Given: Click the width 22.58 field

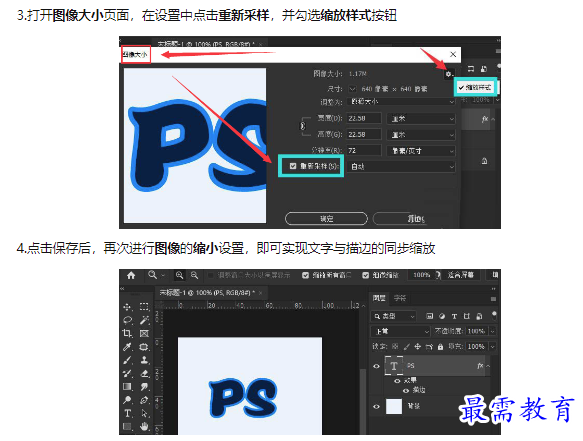Looking at the screenshot, I should pos(364,118).
